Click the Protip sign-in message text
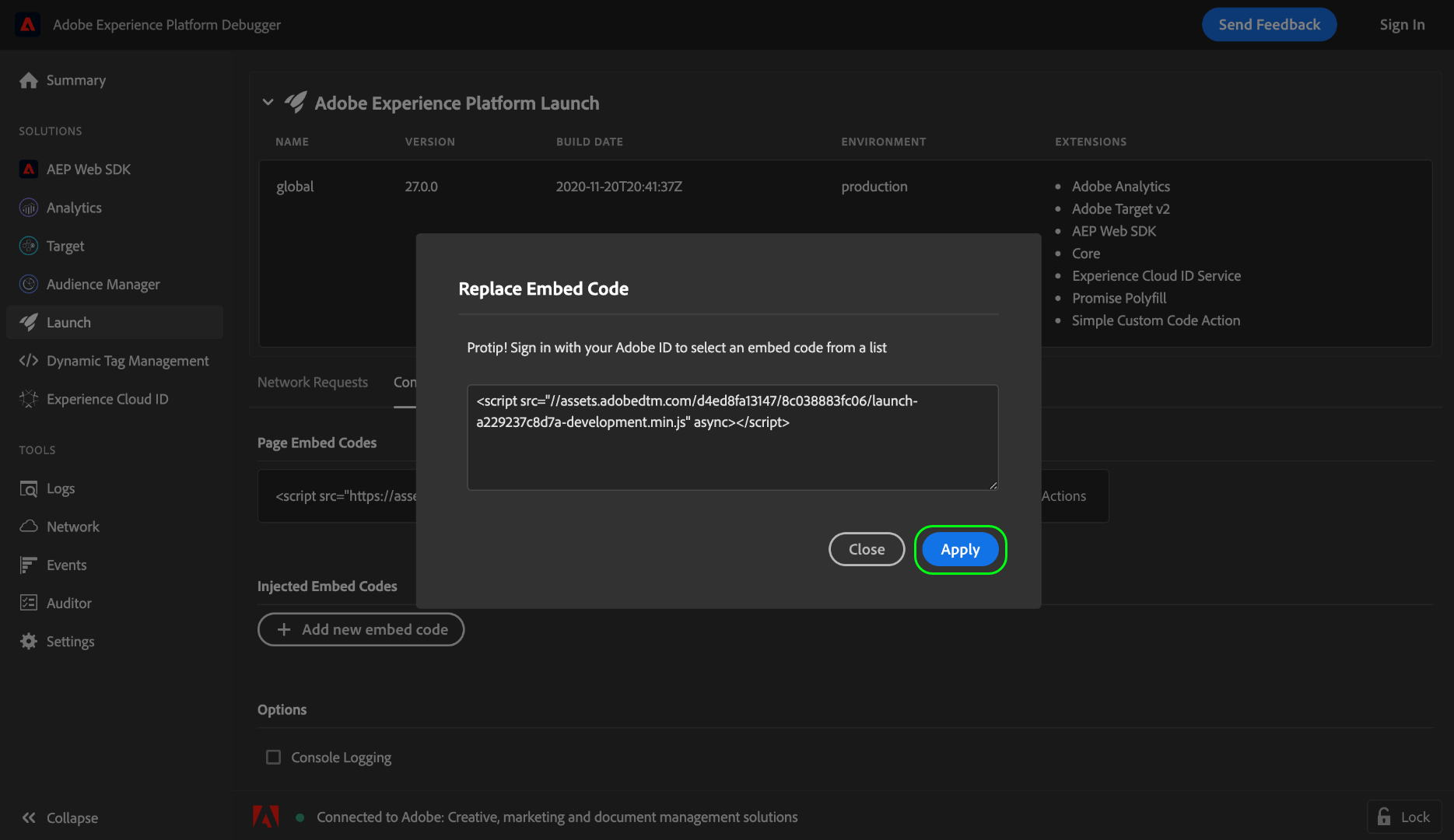 pos(676,348)
